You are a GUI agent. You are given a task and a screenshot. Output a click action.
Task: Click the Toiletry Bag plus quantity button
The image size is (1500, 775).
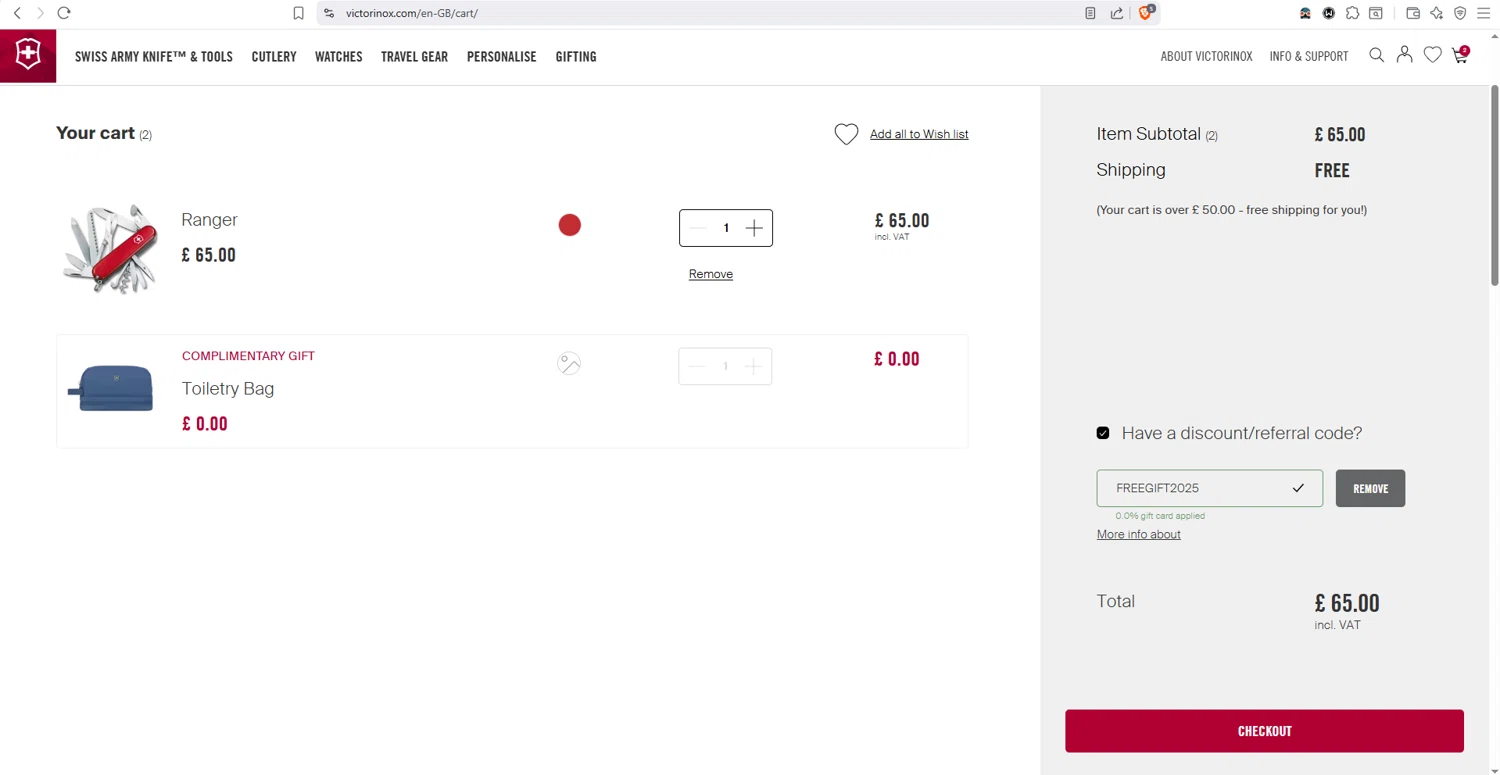(753, 366)
